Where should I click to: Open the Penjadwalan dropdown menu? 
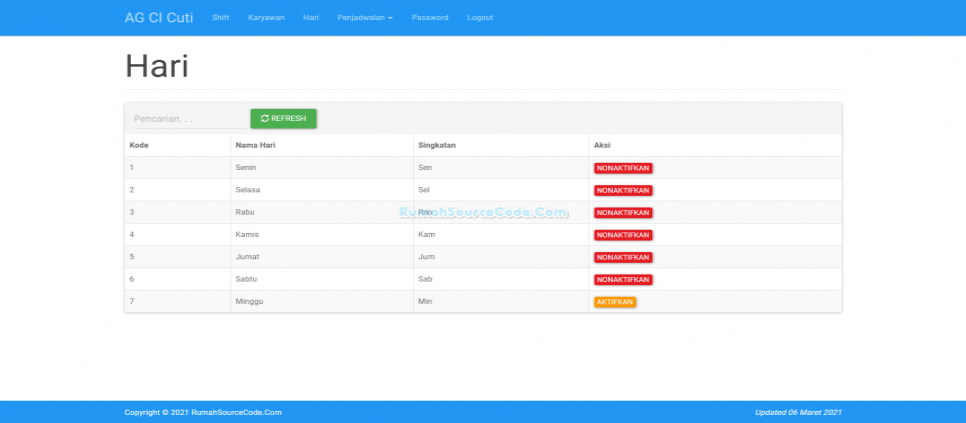[x=365, y=18]
